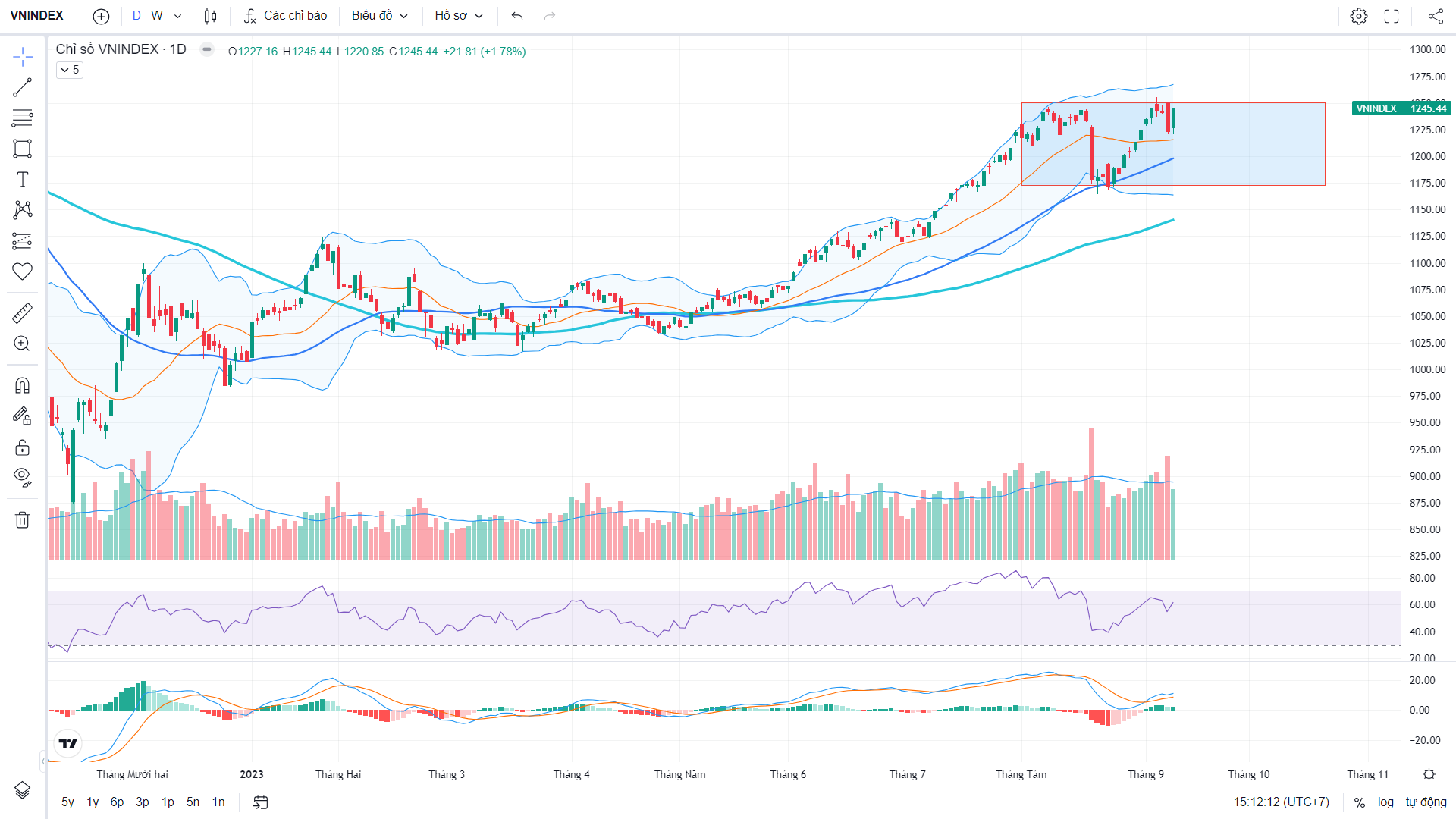This screenshot has height=819, width=1456.
Task: Open chart settings gear icon
Action: (x=1359, y=16)
